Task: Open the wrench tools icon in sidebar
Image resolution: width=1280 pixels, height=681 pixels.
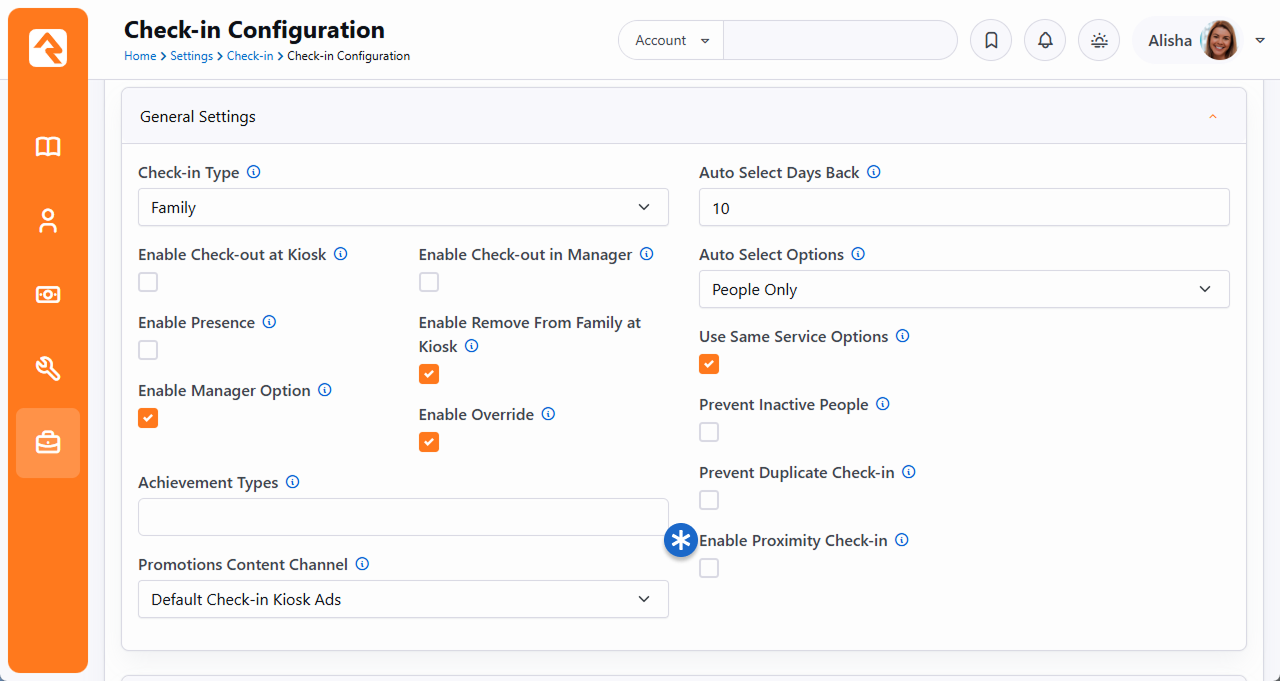Action: (48, 369)
